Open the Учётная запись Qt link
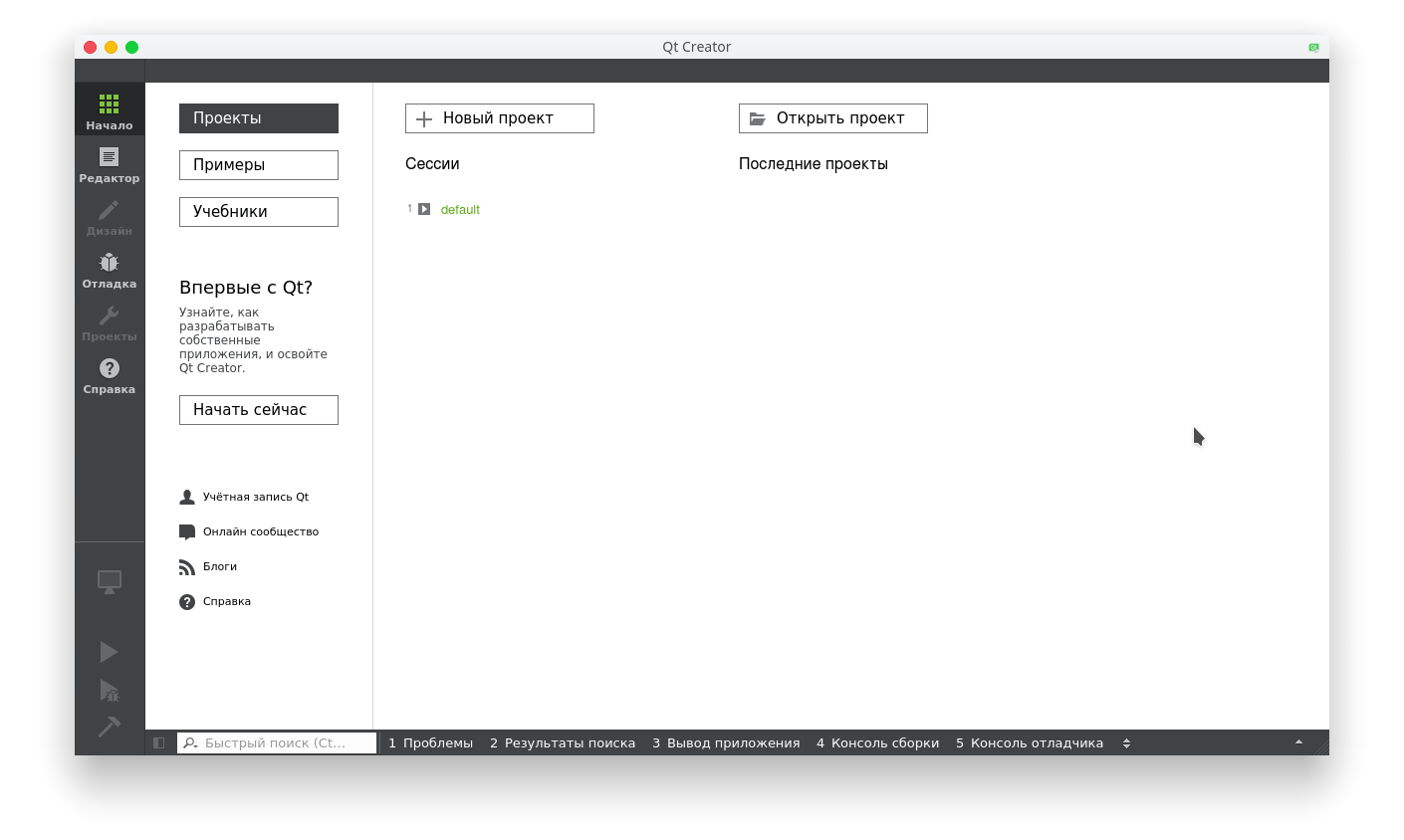 245,497
